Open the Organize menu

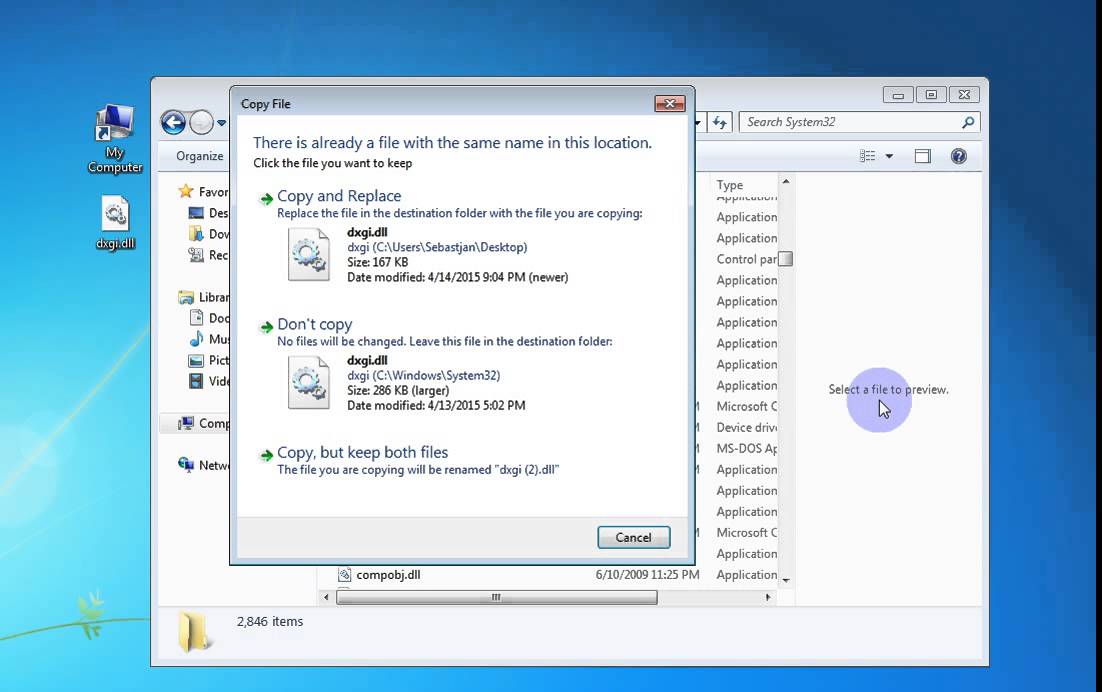200,156
